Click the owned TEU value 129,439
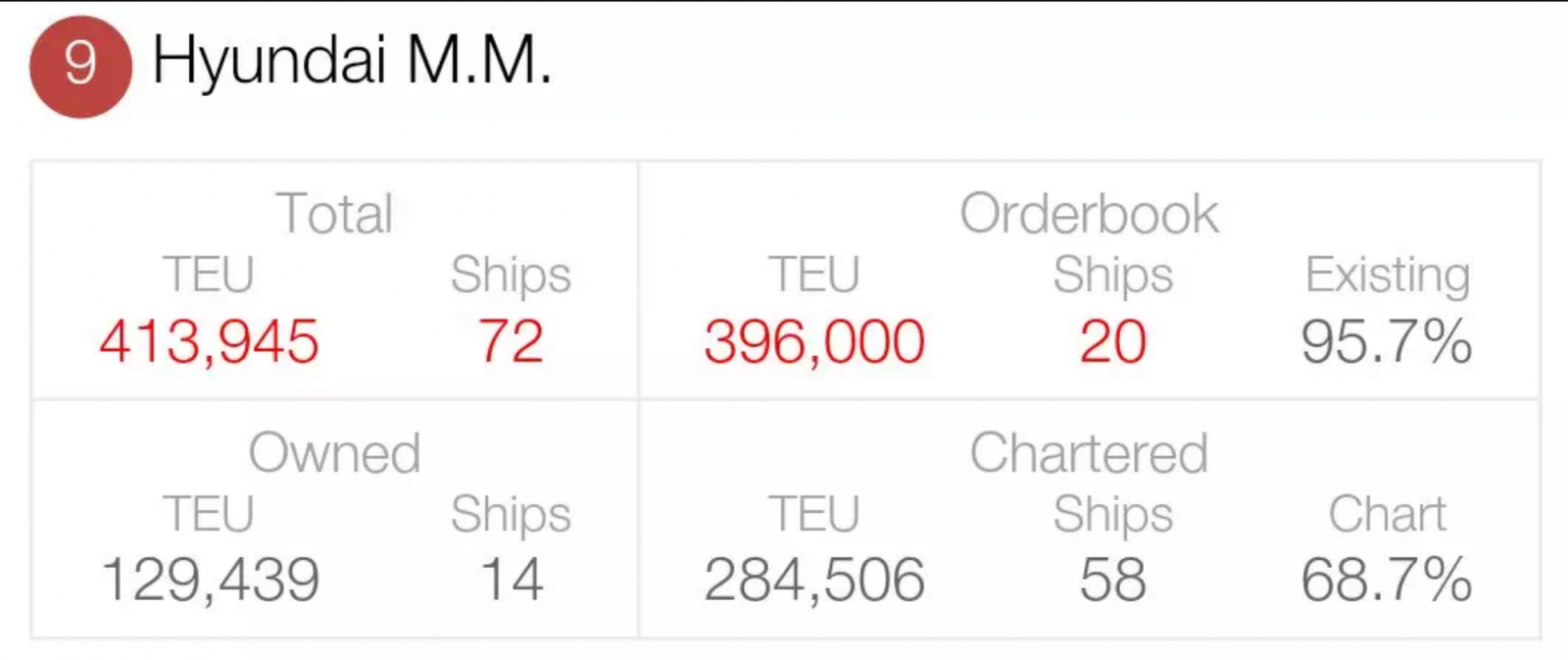Viewport: 1568px width, 660px height. pyautogui.click(x=210, y=580)
